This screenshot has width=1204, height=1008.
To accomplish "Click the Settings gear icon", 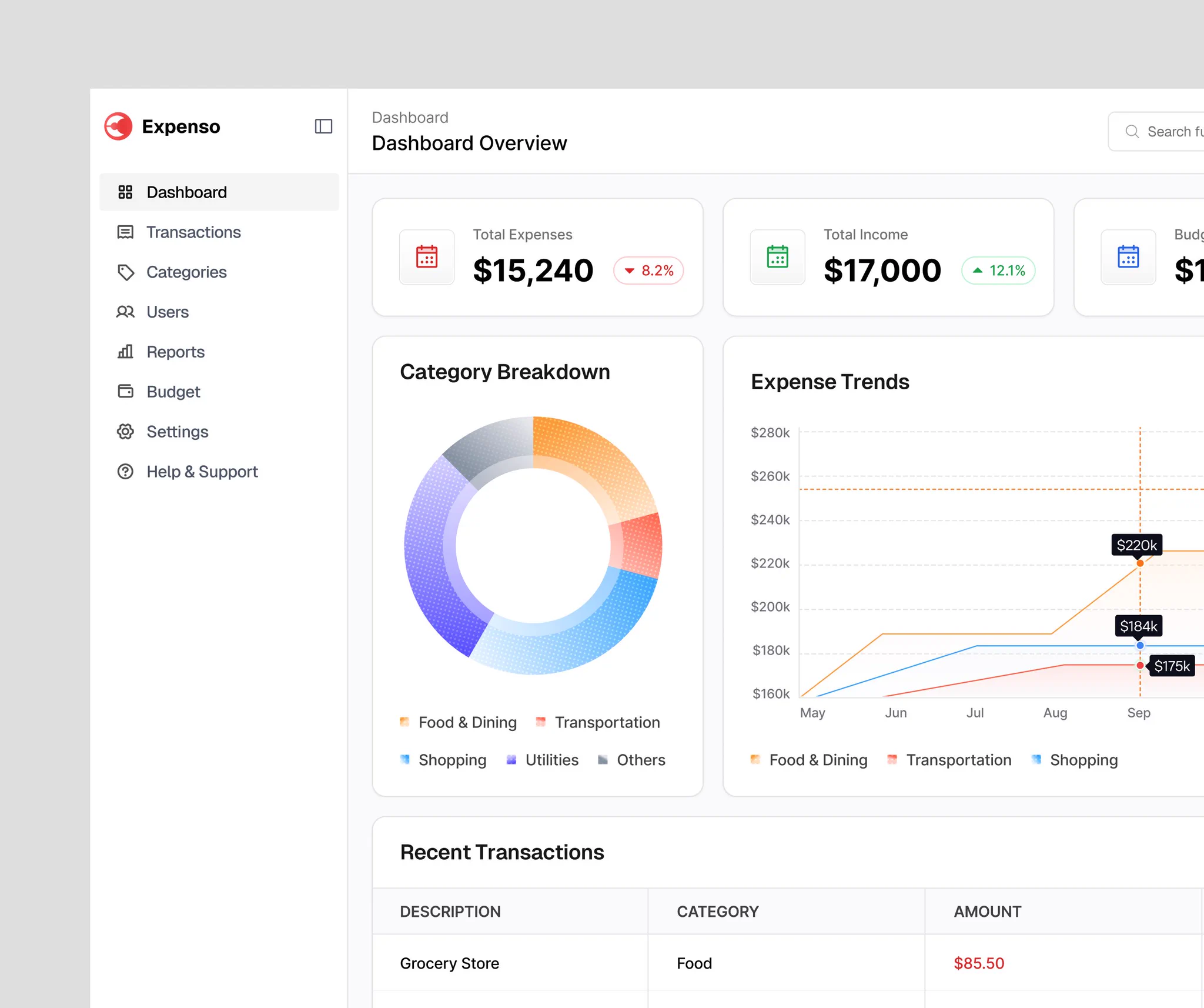I will pos(125,432).
